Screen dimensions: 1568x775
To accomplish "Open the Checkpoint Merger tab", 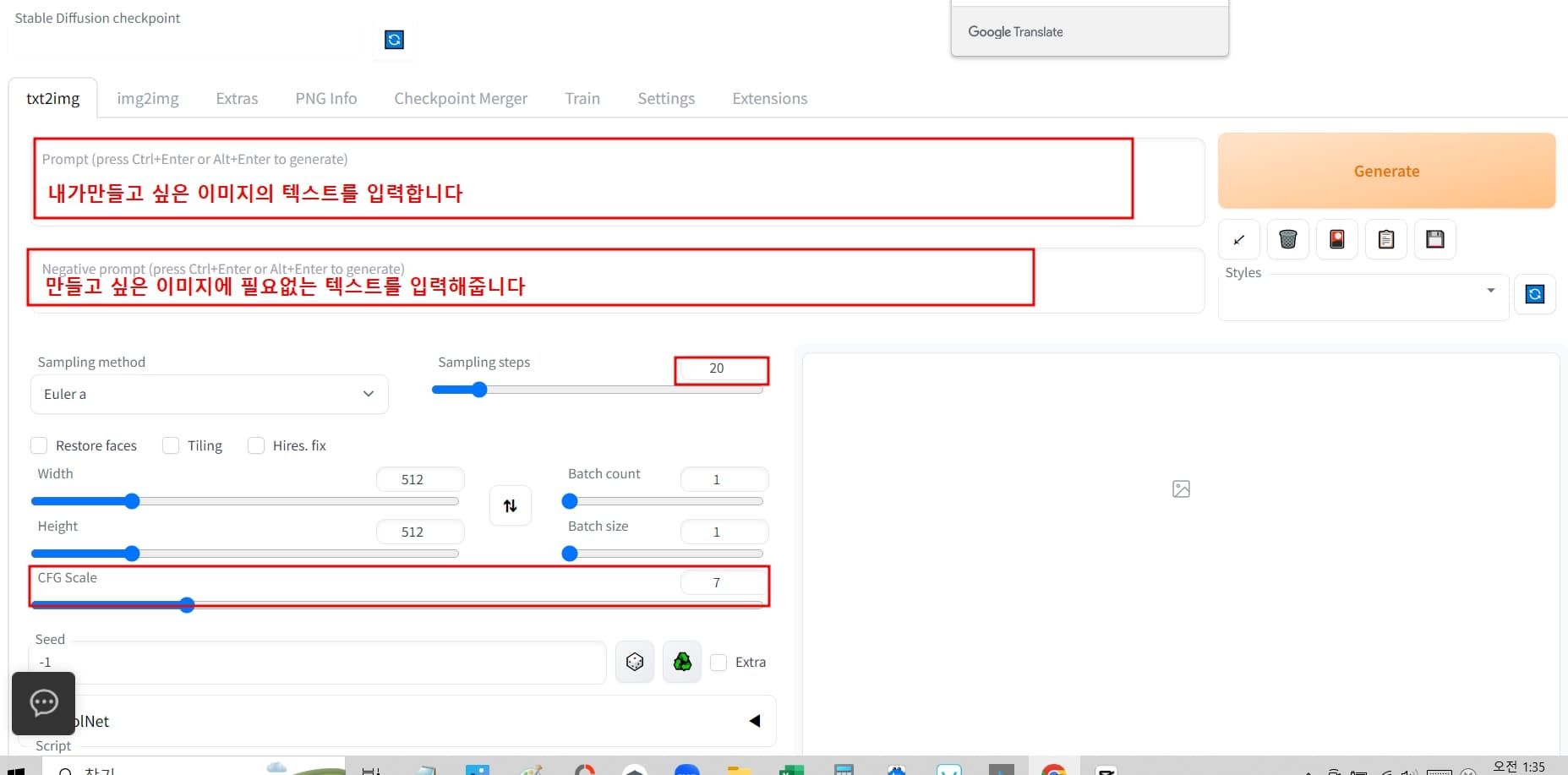I will coord(461,98).
